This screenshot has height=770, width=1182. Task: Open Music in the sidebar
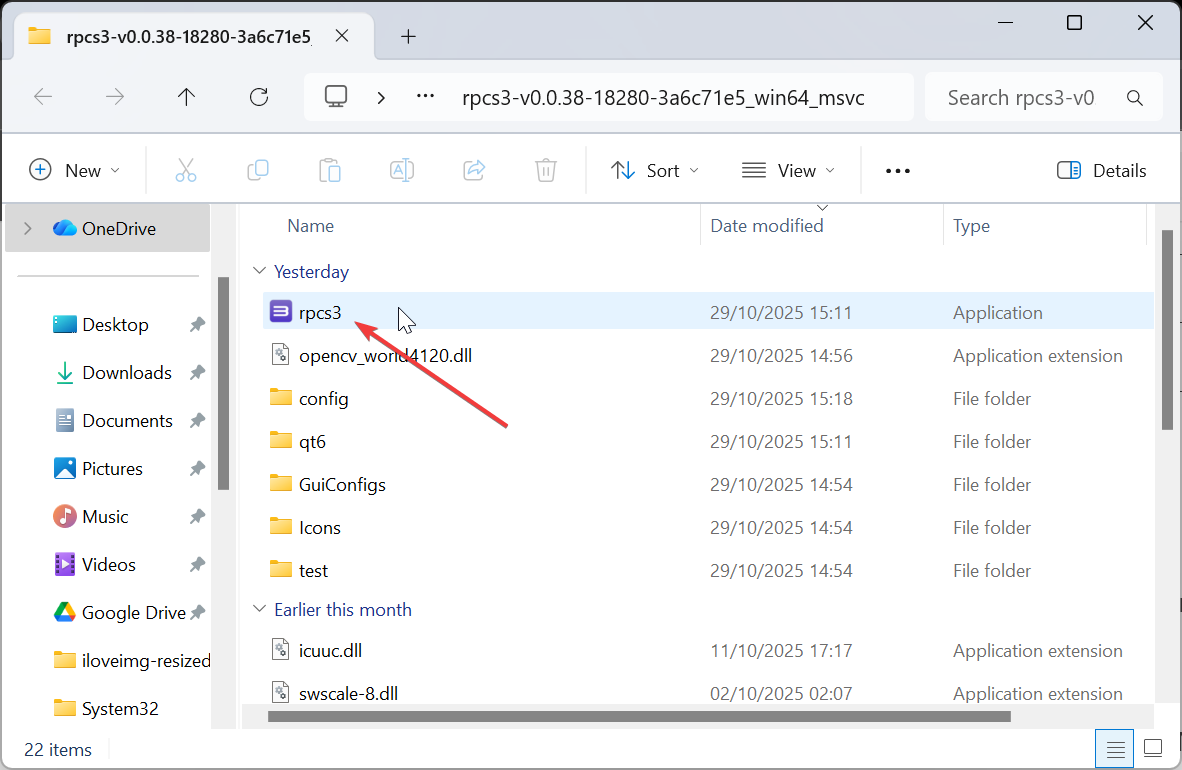pyautogui.click(x=105, y=517)
